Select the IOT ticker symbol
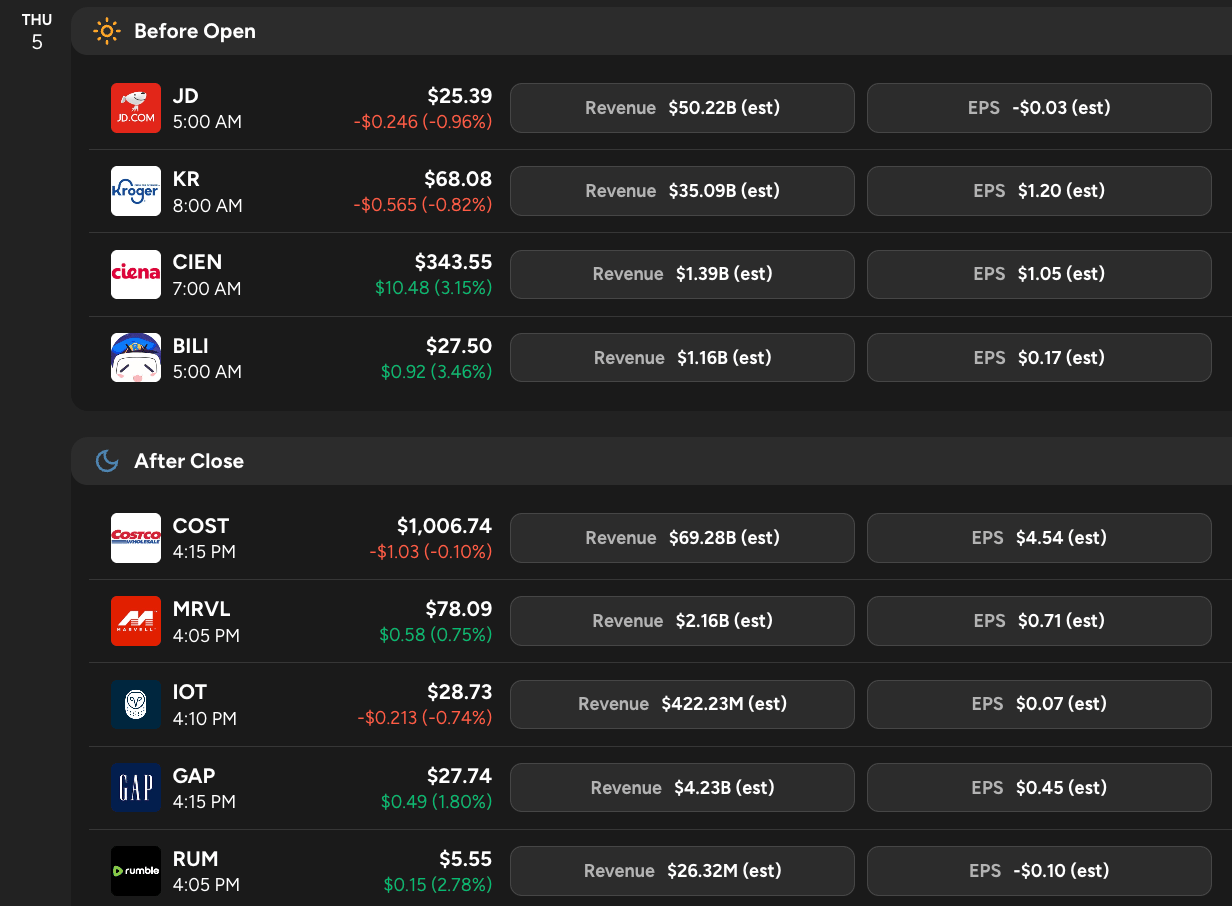The width and height of the screenshot is (1232, 906). (x=190, y=692)
